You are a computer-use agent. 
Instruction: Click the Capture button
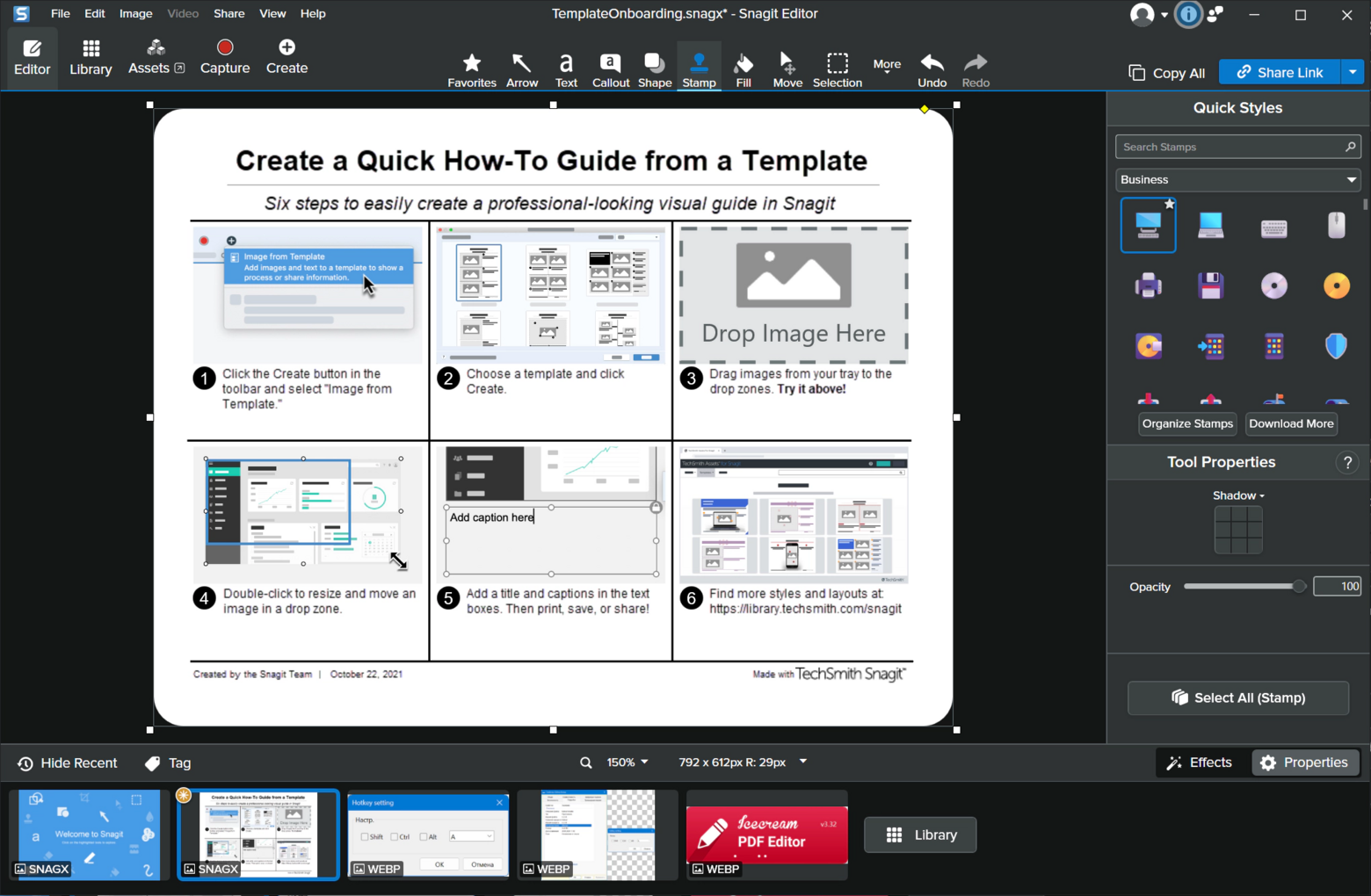pos(225,58)
